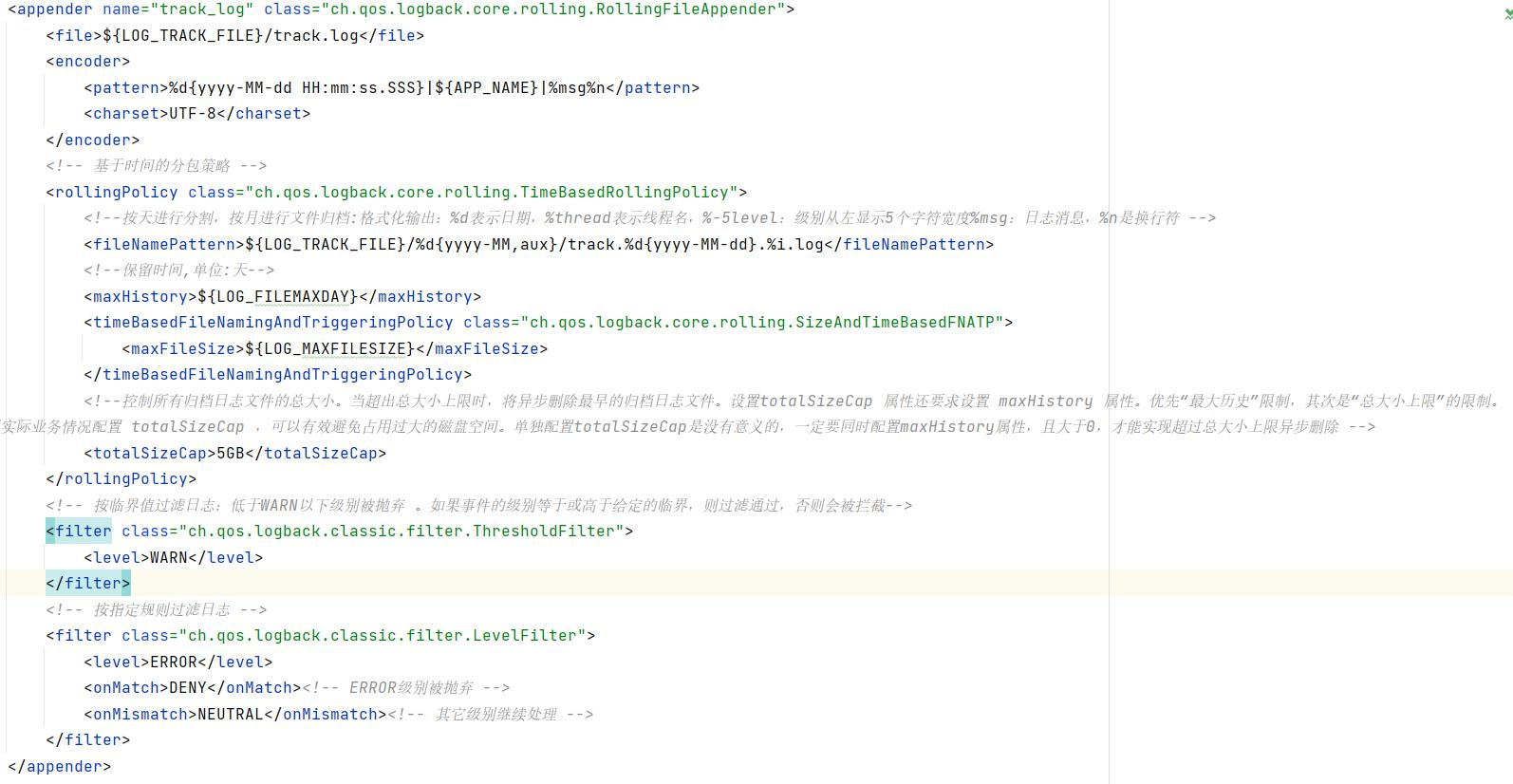Click the %d{yyyy-MM,aux} token in fileNamePattern

coord(487,244)
